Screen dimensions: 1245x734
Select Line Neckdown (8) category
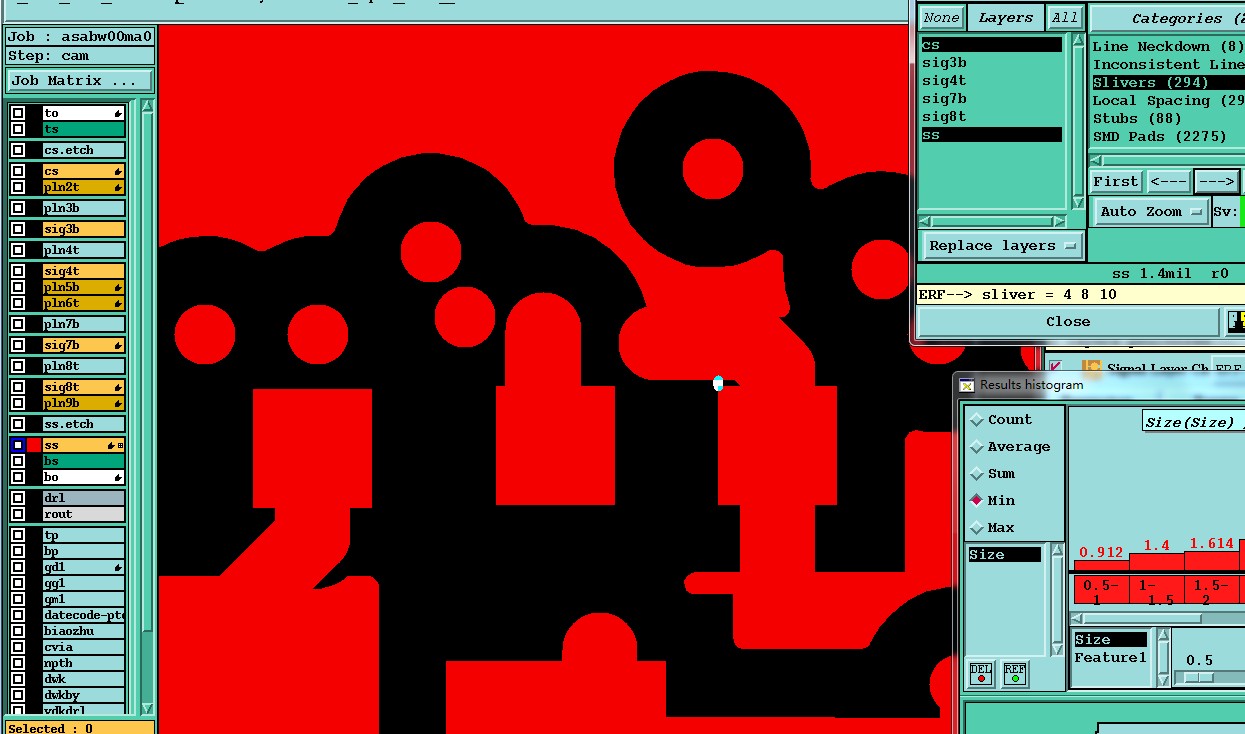tap(1168, 47)
